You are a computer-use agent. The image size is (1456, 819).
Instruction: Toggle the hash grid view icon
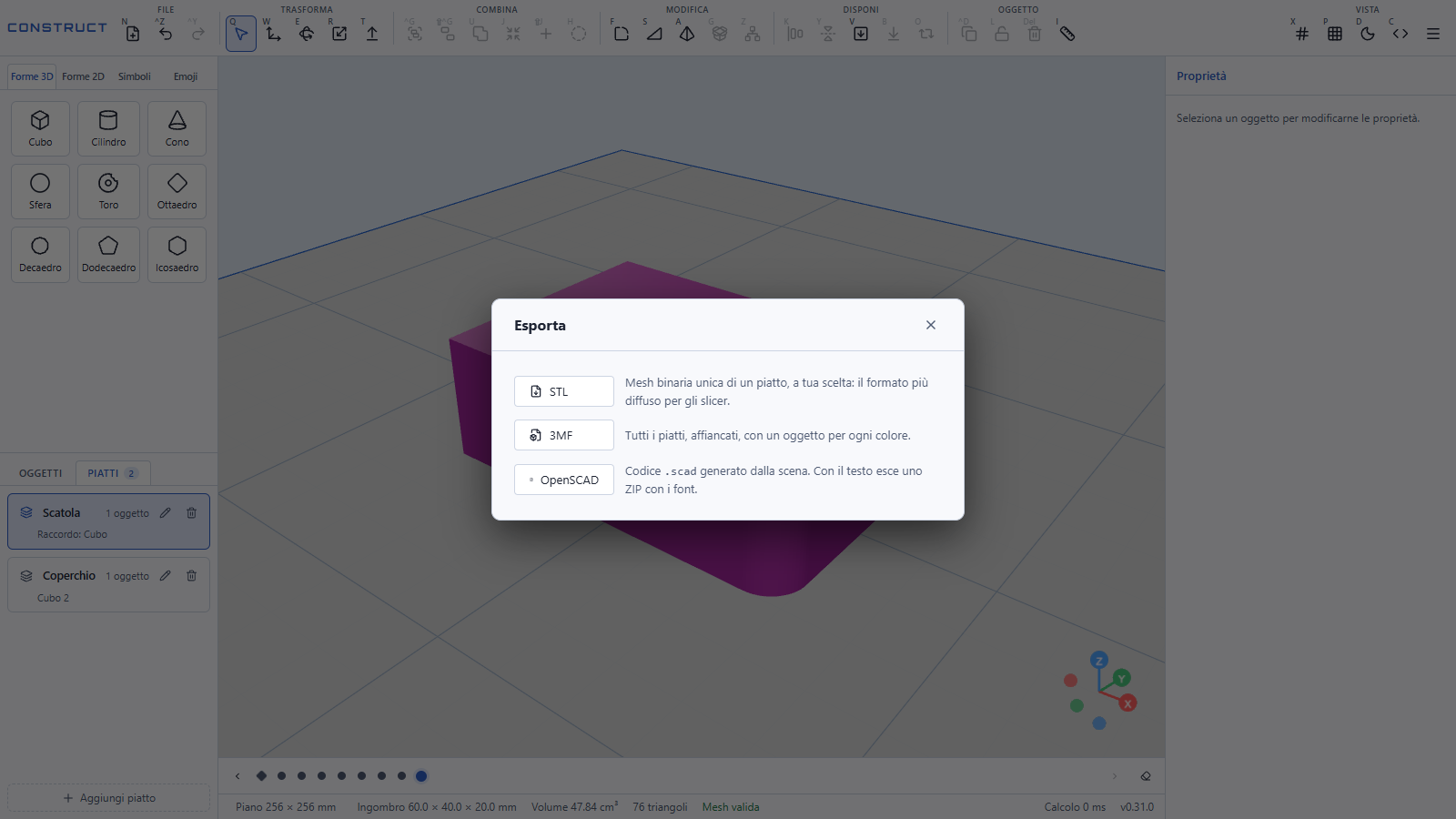click(x=1302, y=34)
